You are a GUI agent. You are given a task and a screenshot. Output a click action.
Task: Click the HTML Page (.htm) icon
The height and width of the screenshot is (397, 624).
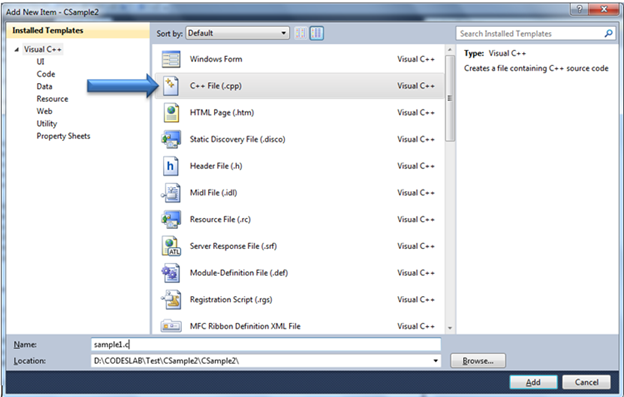(171, 113)
